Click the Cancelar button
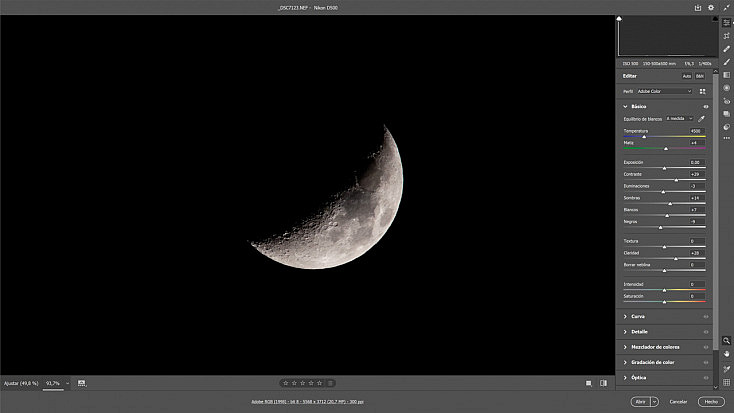Image resolution: width=734 pixels, height=413 pixels. pos(678,402)
